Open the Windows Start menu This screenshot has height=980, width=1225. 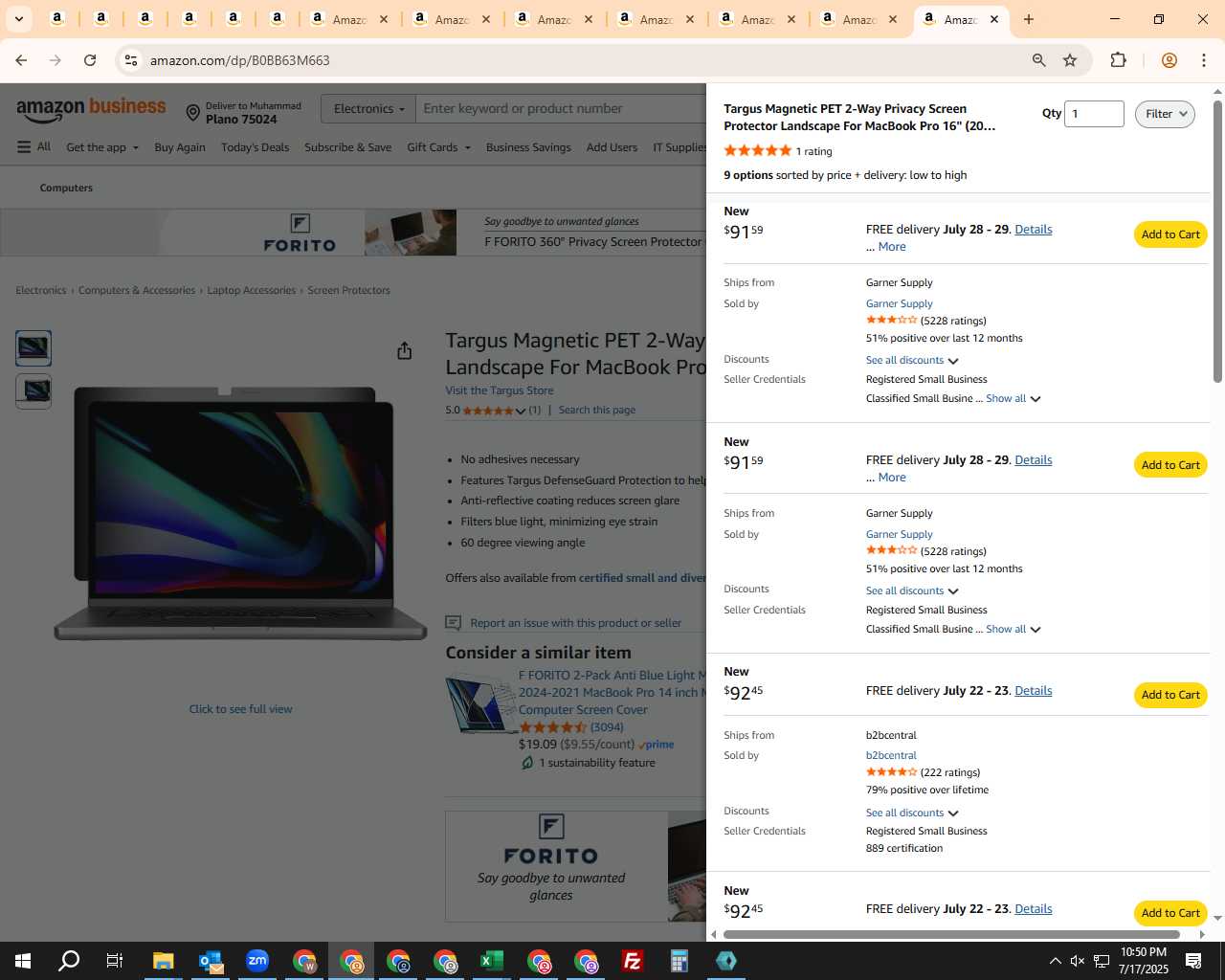[x=23, y=961]
